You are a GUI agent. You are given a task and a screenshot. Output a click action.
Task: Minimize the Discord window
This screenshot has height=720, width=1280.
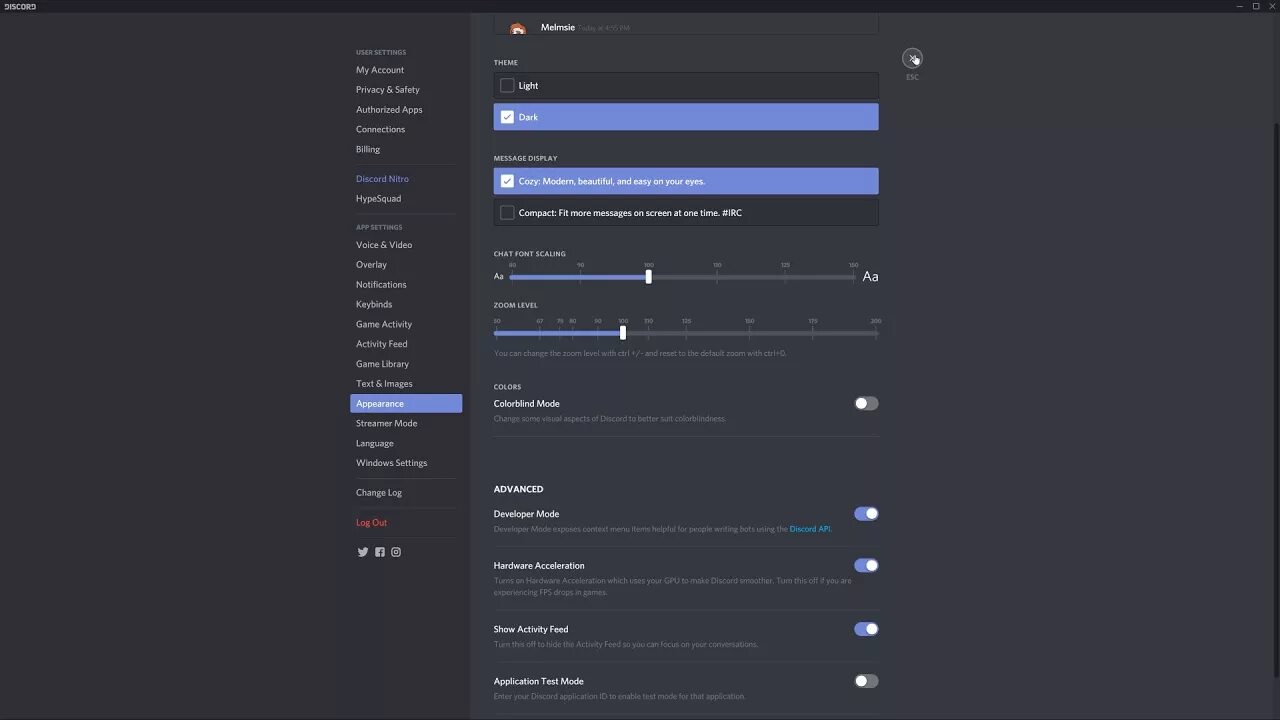click(1239, 6)
